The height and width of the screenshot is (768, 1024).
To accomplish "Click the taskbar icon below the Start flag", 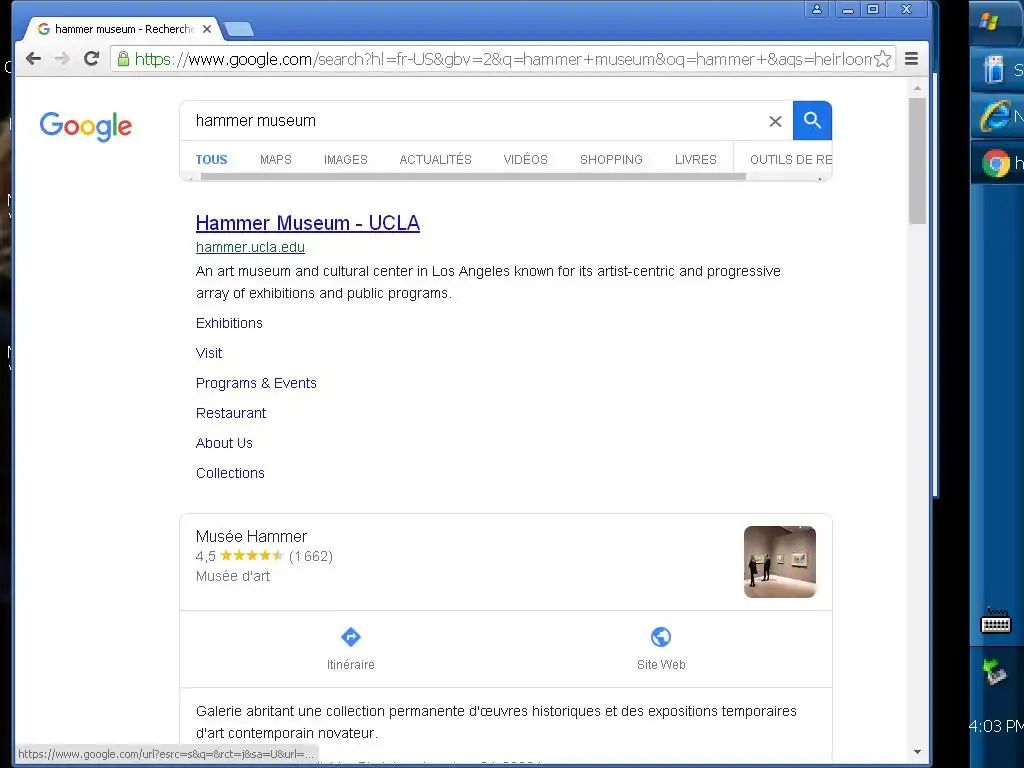I will [x=994, y=69].
